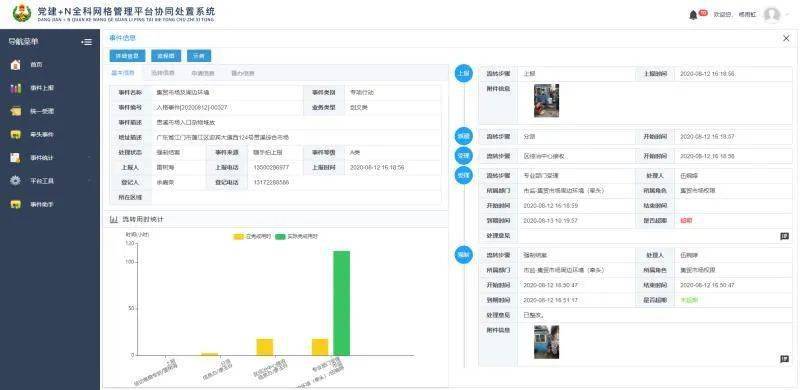Click the yellow bar next to green bar
Viewport: 800px width, 390px height.
[320, 347]
